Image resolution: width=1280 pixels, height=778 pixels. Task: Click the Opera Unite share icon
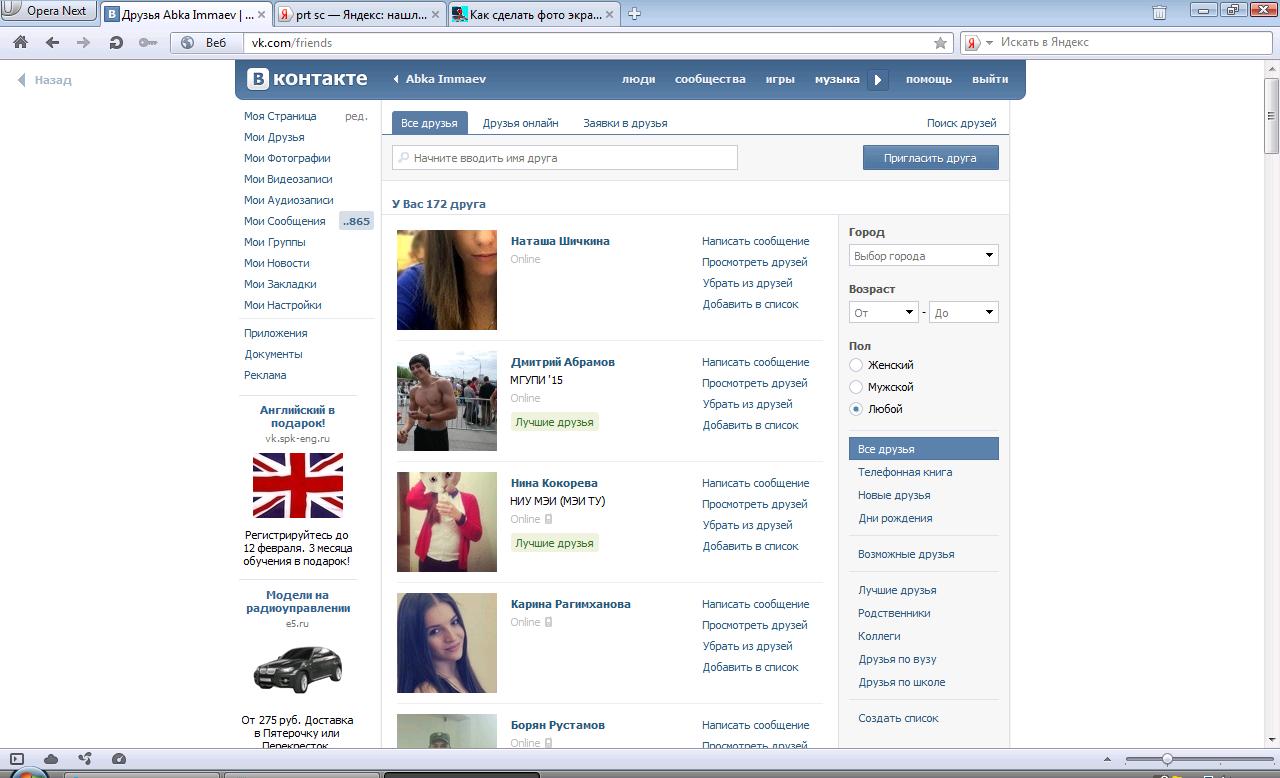[x=85, y=759]
